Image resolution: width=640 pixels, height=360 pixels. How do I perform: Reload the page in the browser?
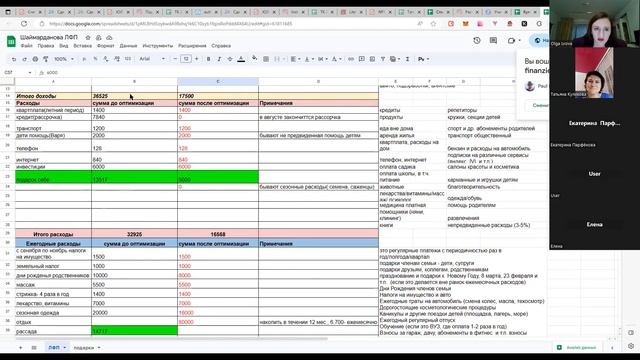[x=24, y=24]
